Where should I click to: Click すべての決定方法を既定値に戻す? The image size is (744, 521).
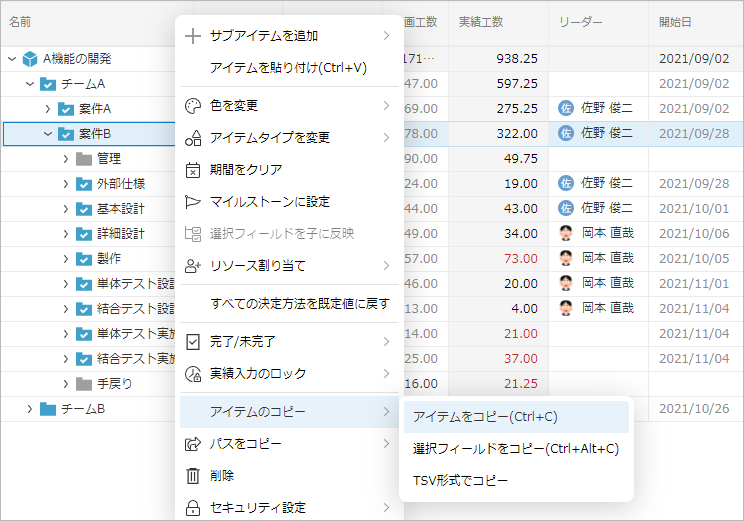299,303
